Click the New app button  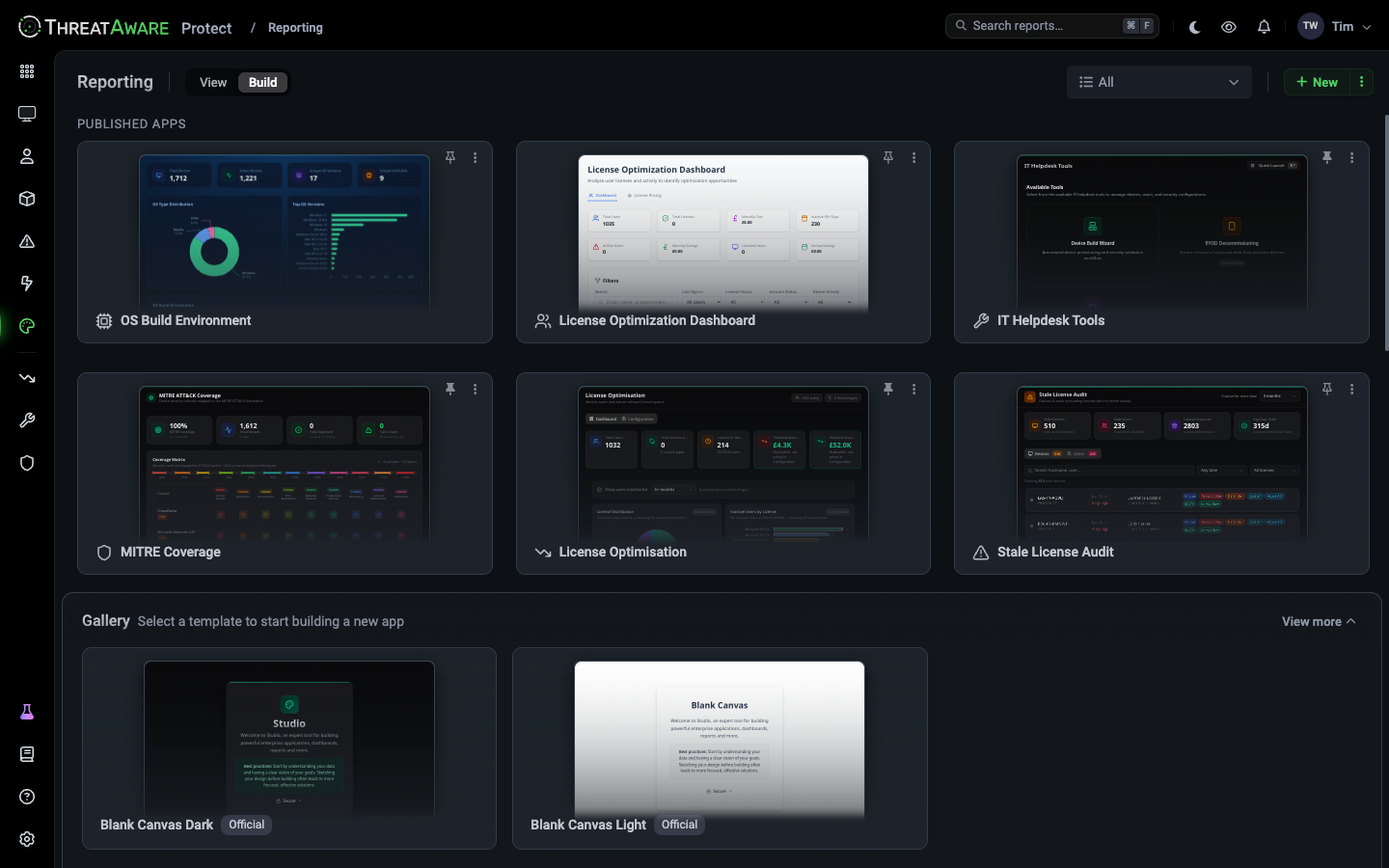[1318, 82]
